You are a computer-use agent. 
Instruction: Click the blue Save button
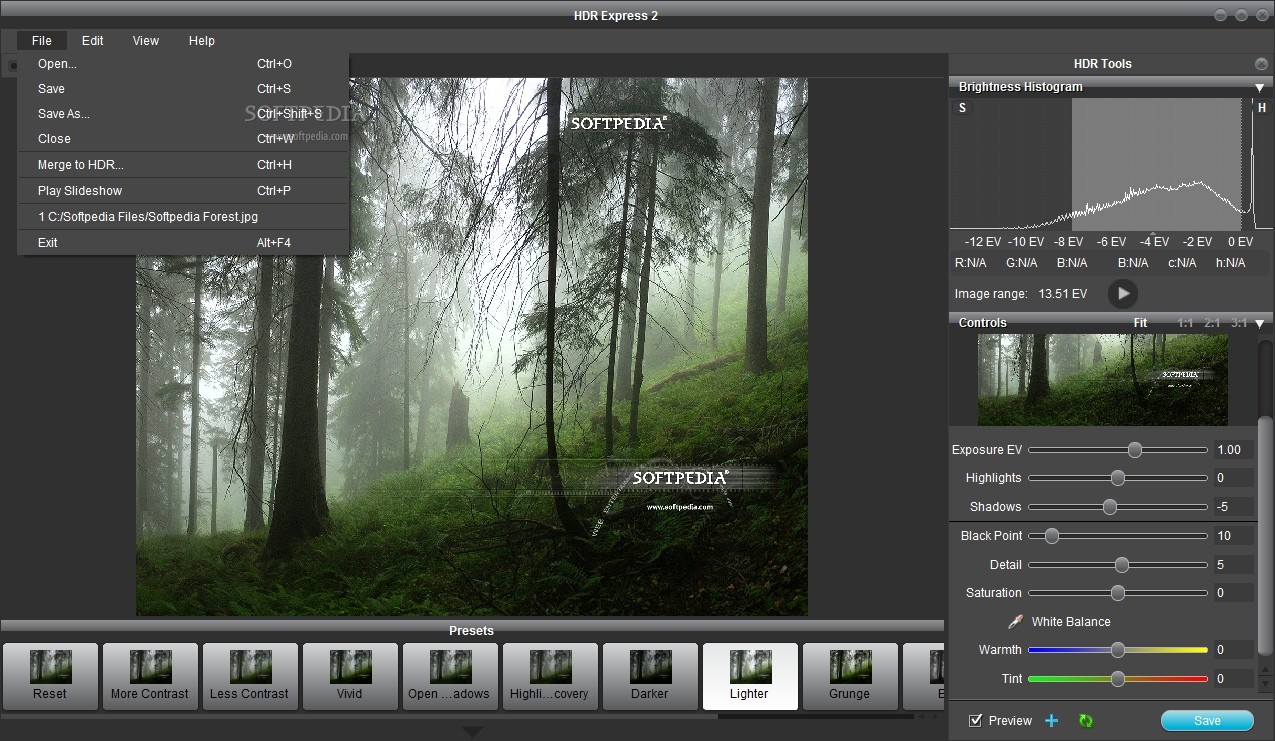1207,721
